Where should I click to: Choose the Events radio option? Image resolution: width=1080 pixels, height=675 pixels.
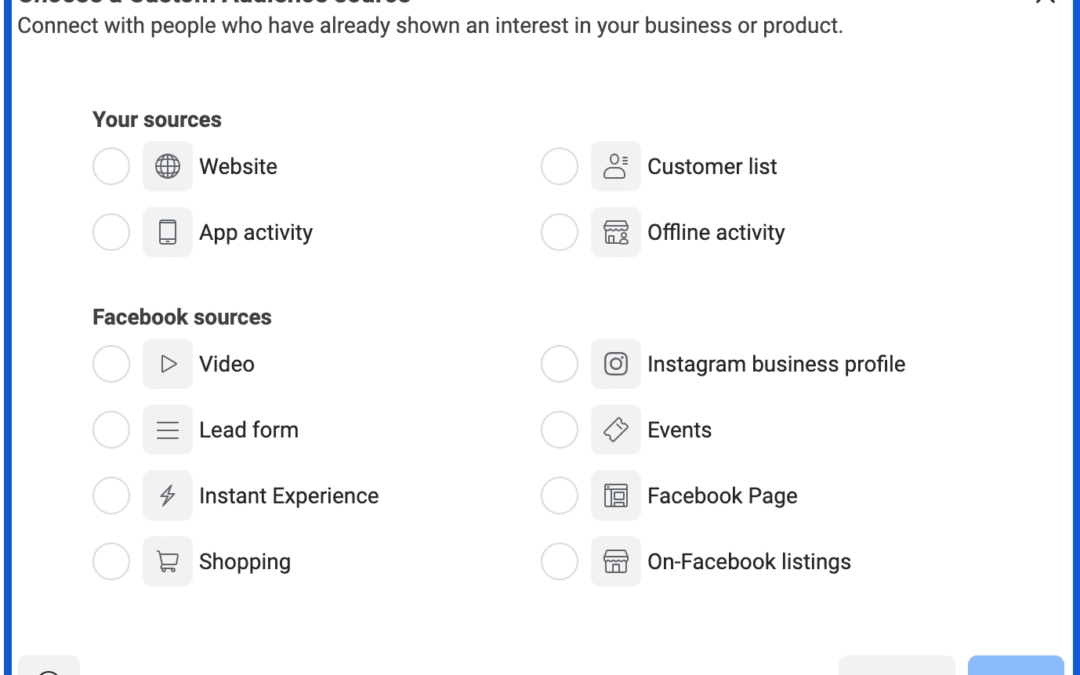559,430
